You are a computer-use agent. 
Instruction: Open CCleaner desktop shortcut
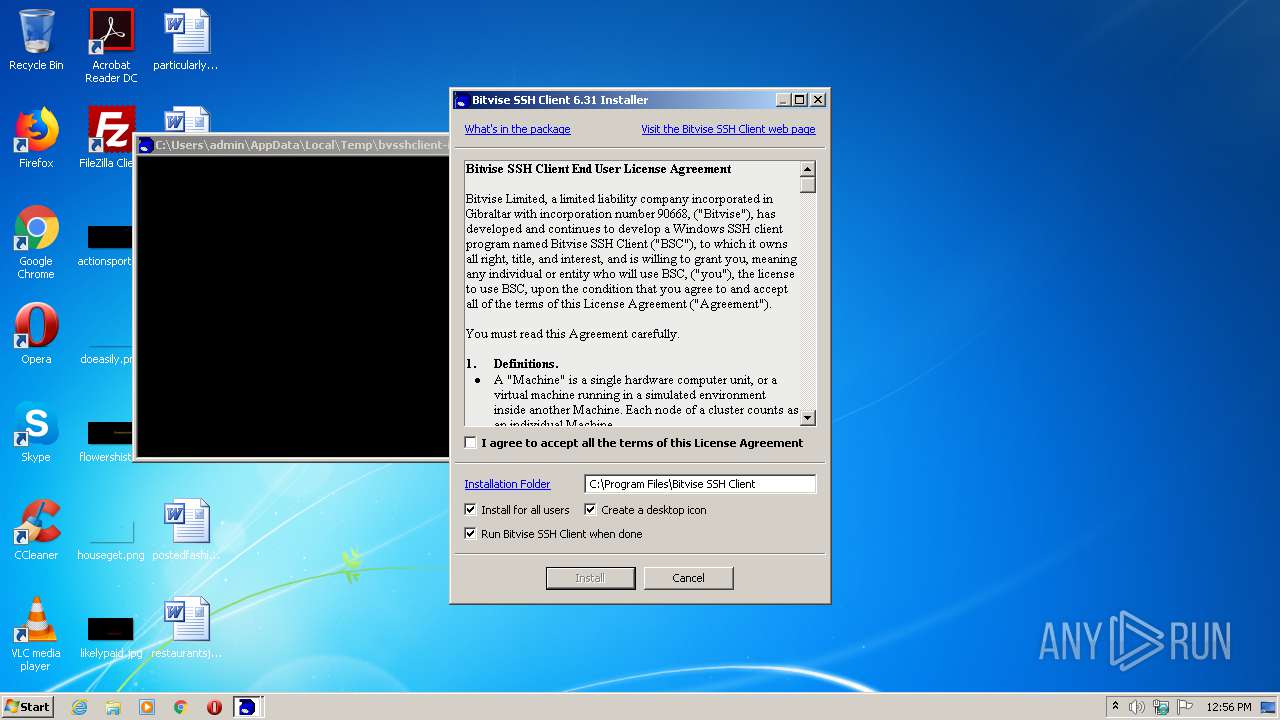[36, 530]
